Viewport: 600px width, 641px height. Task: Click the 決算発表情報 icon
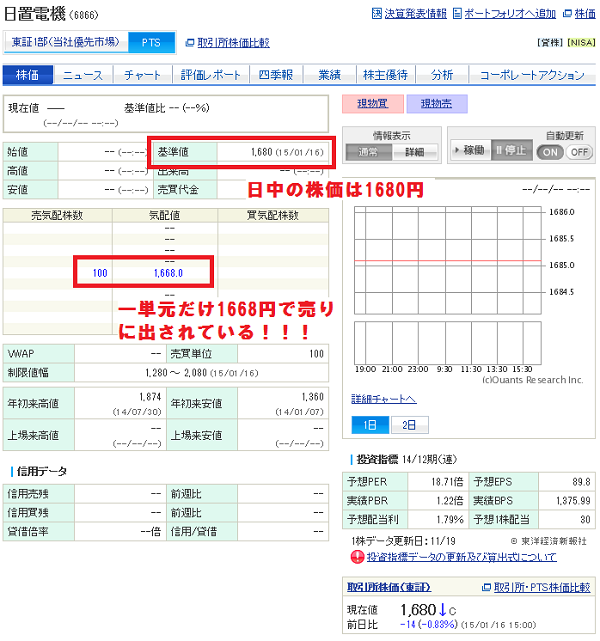376,13
